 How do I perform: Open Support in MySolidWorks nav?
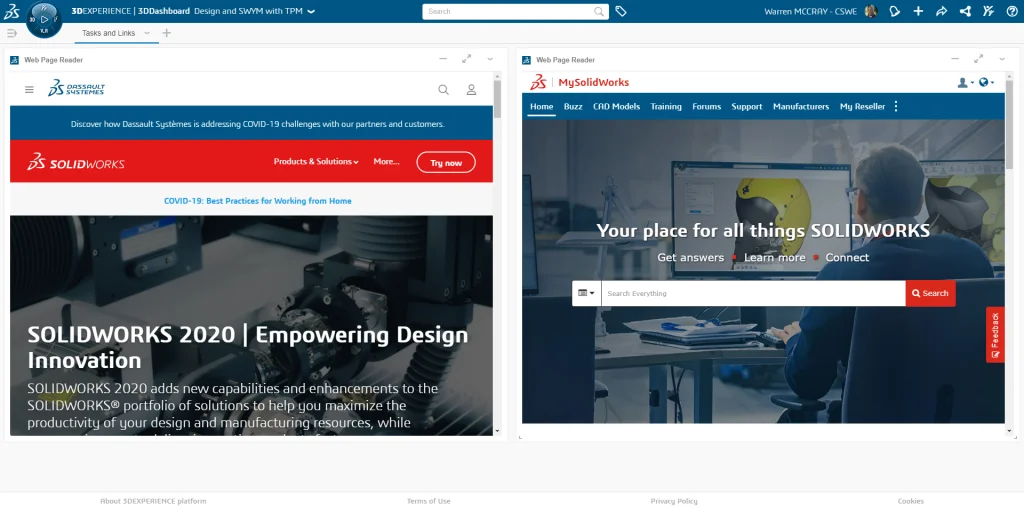coord(746,107)
